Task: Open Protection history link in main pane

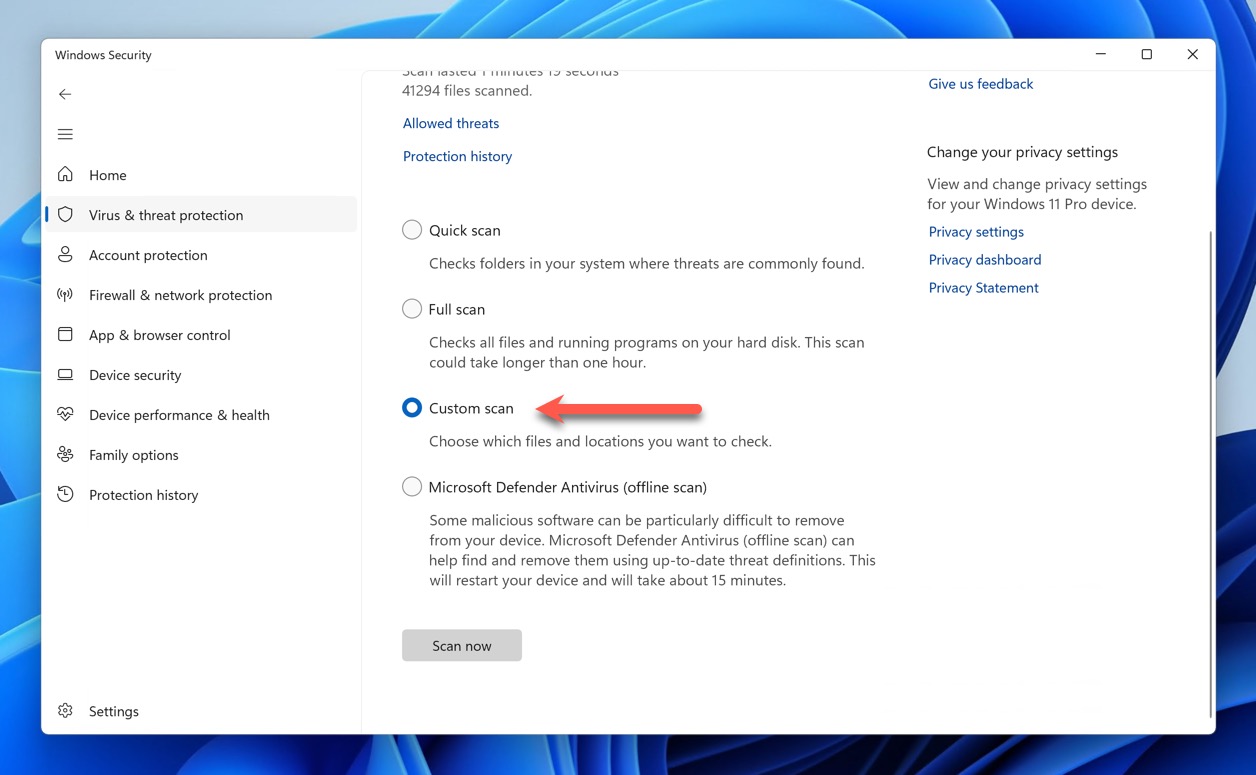Action: coord(457,156)
